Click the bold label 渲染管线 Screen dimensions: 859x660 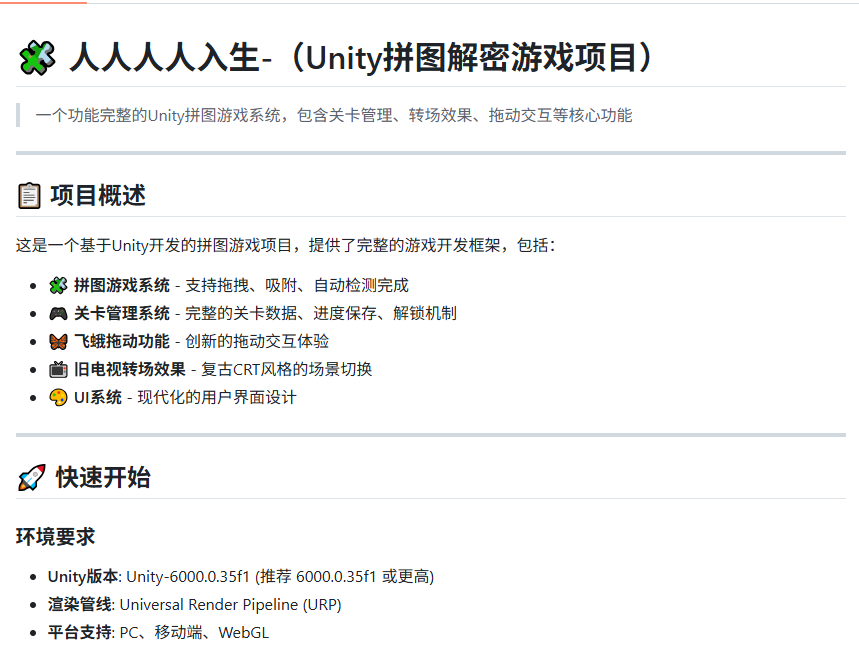click(80, 605)
